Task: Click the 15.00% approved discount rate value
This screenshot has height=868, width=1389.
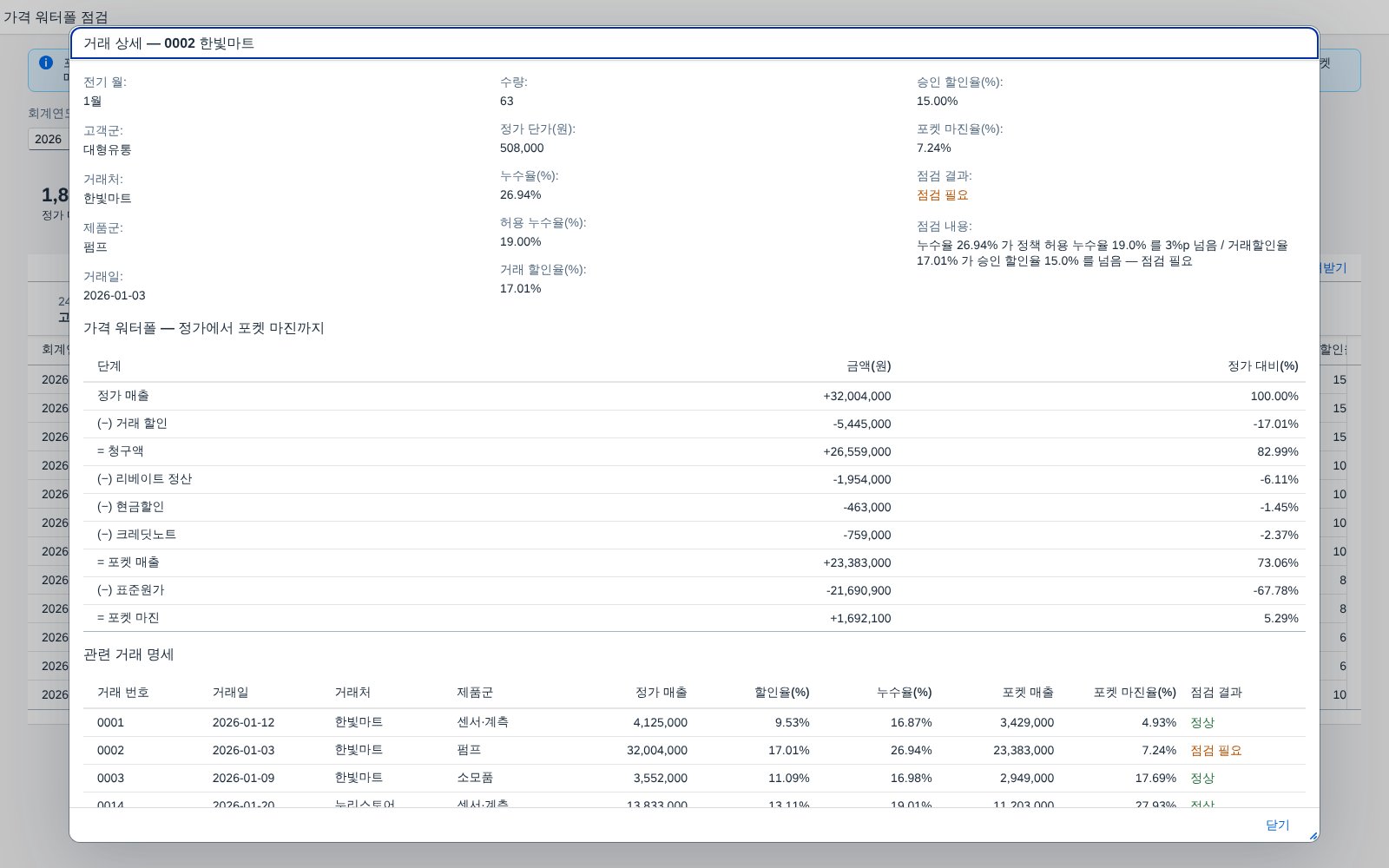Action: (x=938, y=101)
